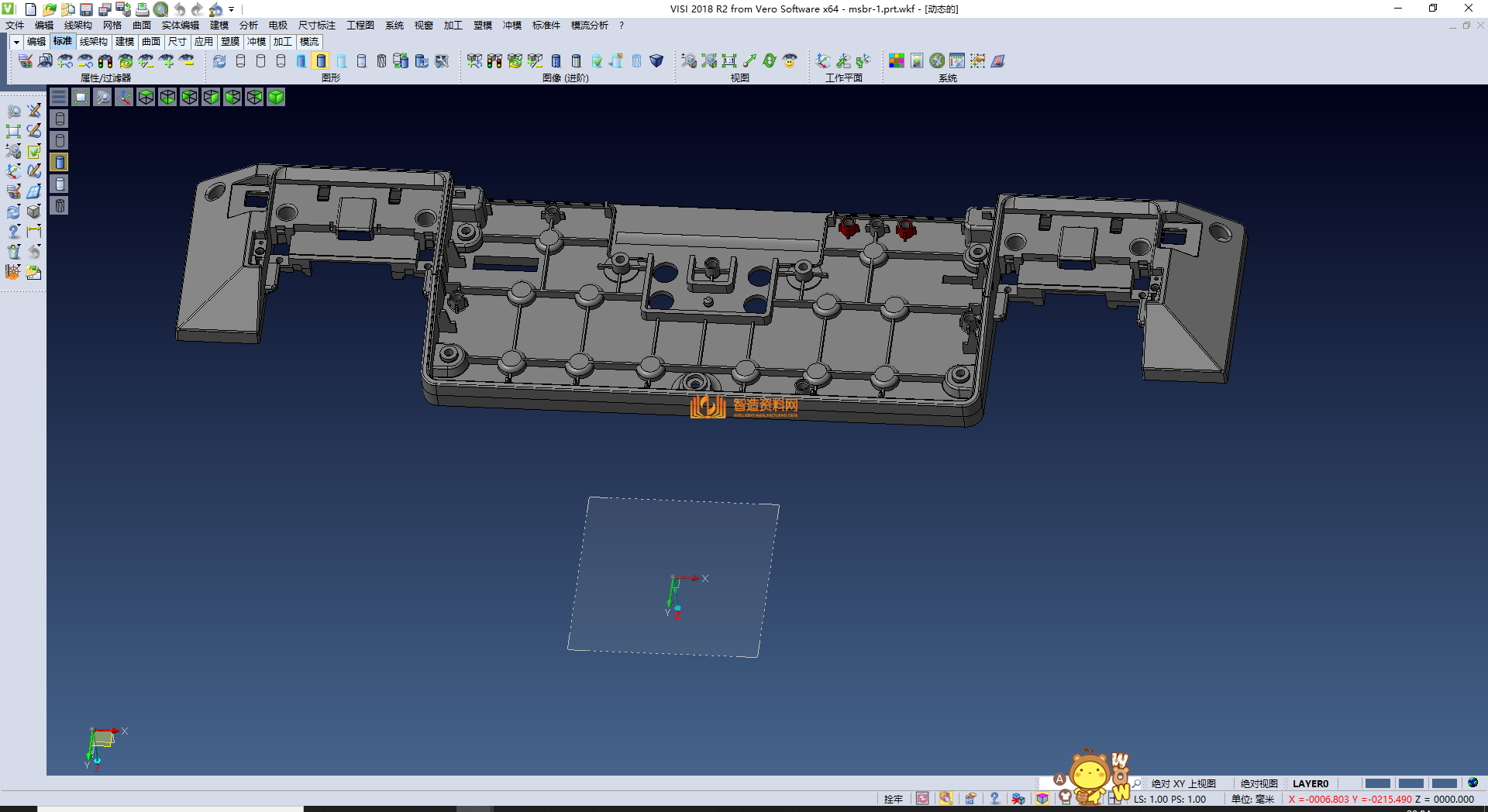Click the color palette icon in 系统 group
This screenshot has height=812, width=1488.
point(897,60)
